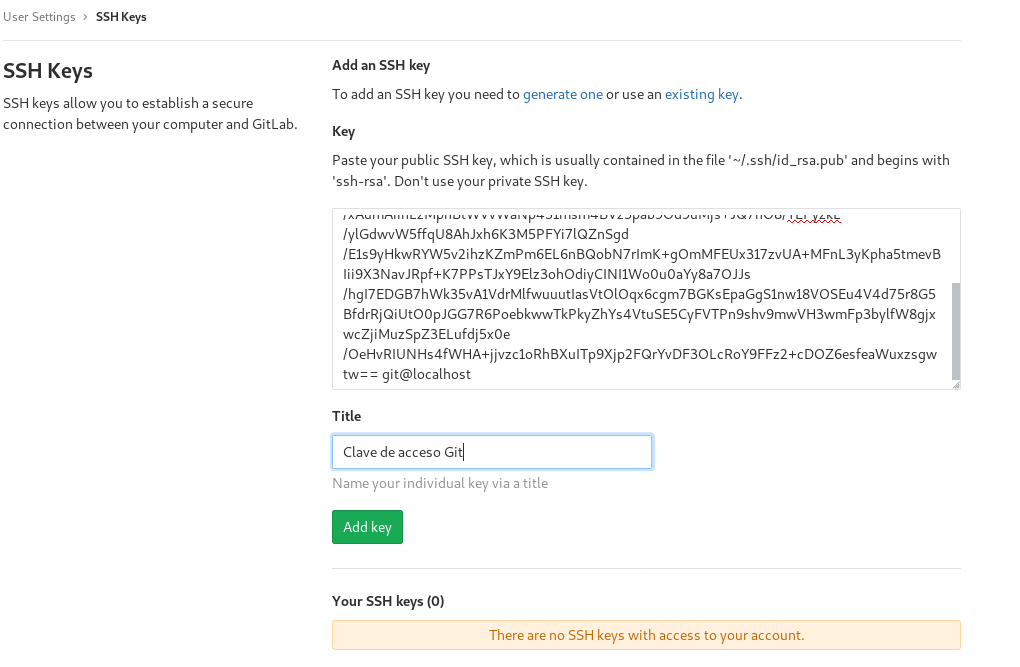Place cursor after git@localhost in key text
1020x667 pixels.
pyautogui.click(x=472, y=375)
